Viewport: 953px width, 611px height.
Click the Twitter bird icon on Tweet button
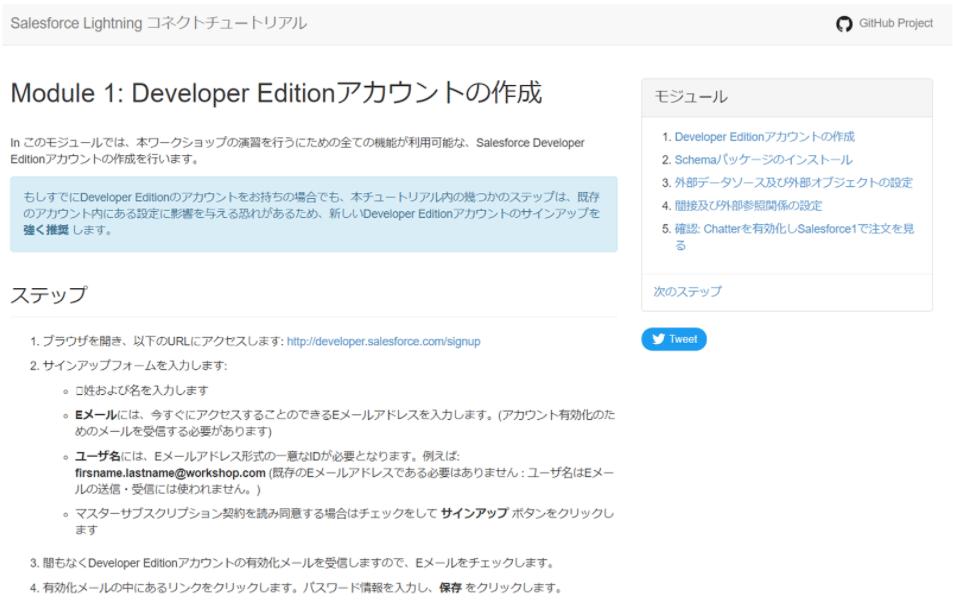pyautogui.click(x=658, y=339)
